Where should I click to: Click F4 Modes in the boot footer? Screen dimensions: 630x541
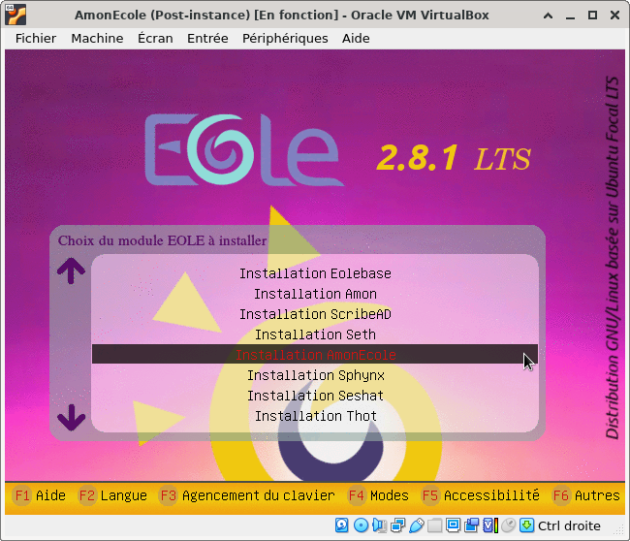click(x=378, y=495)
